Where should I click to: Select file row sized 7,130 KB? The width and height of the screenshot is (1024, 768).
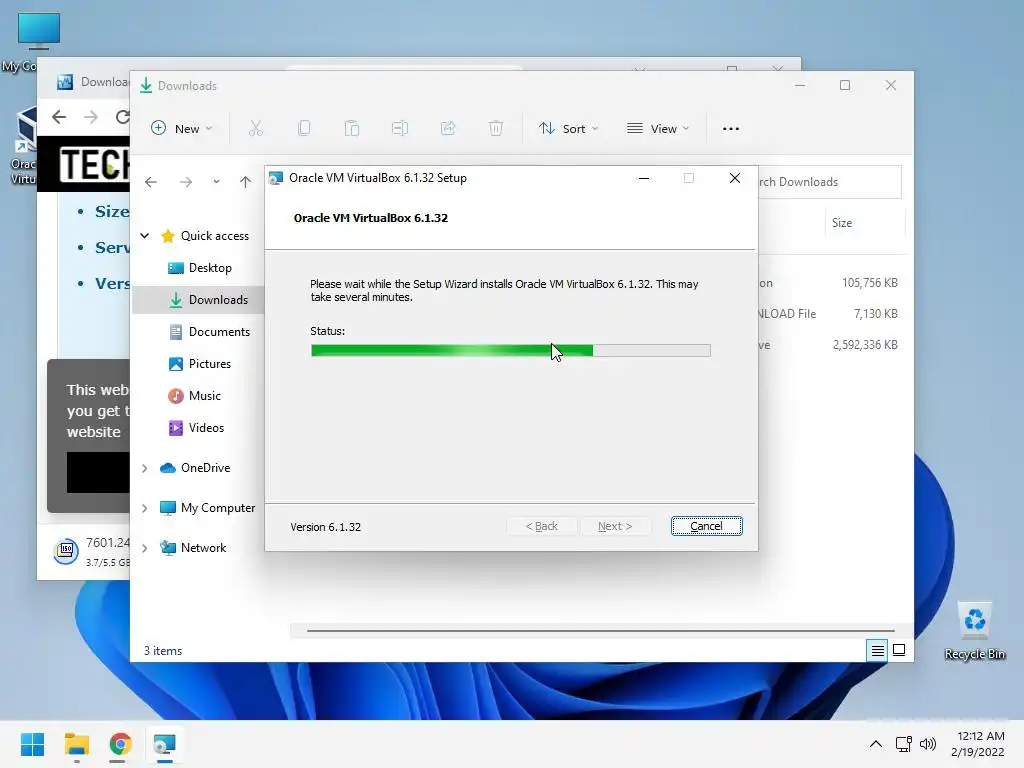pos(834,314)
